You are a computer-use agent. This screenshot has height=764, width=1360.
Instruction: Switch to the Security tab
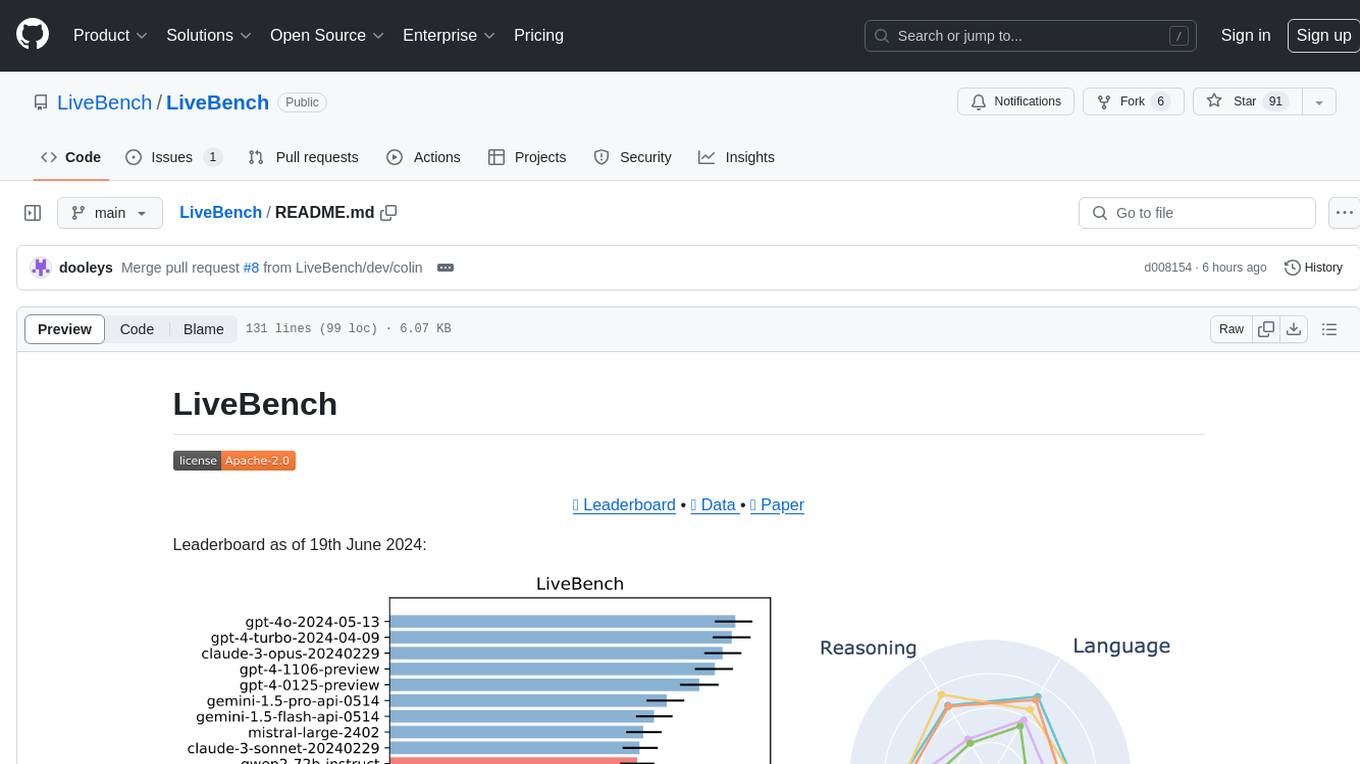point(632,157)
